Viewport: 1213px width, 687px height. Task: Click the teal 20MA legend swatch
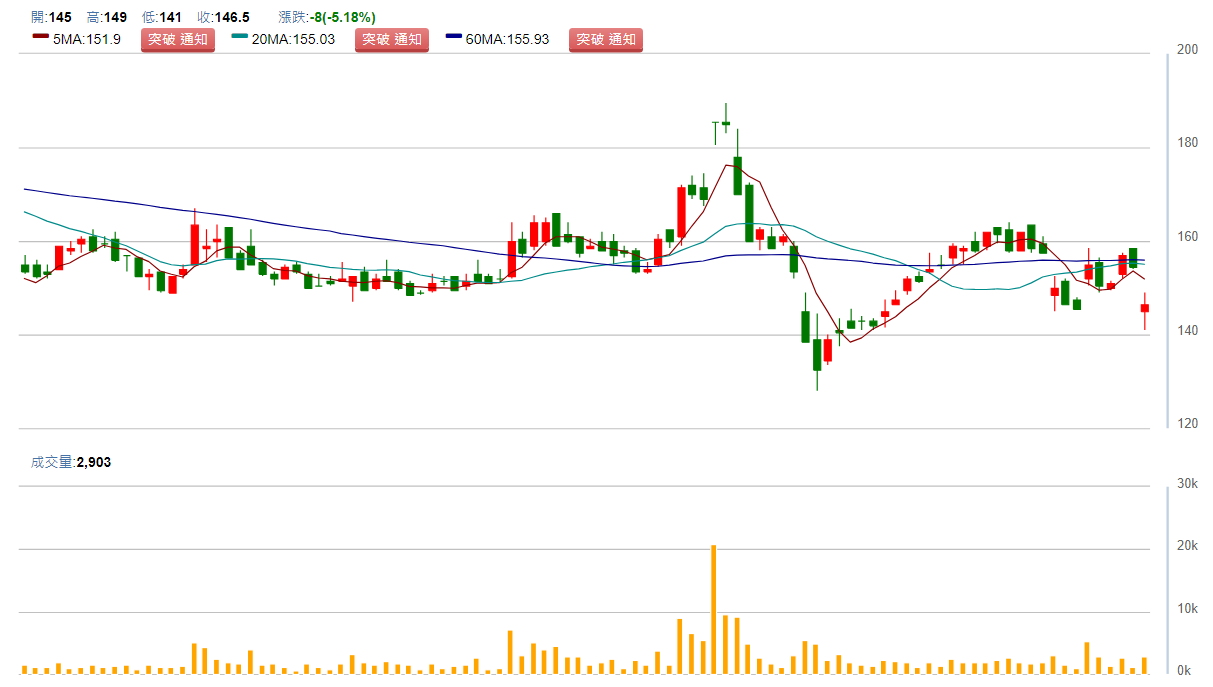240,37
